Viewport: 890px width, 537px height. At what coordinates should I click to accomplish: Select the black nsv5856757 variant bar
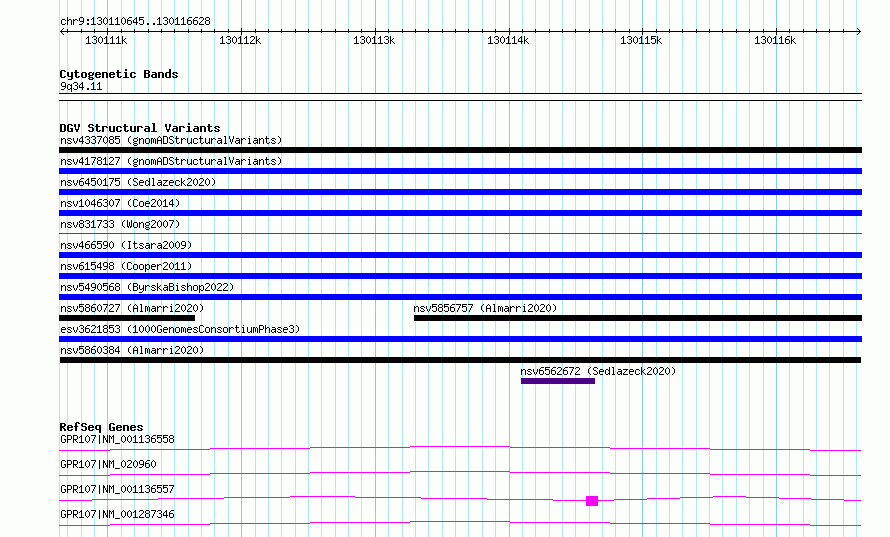[638, 318]
